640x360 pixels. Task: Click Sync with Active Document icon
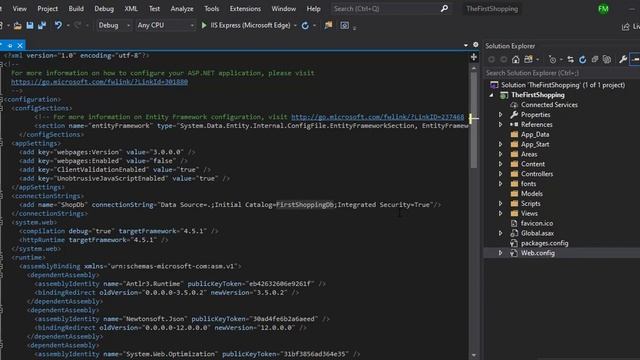[570, 60]
